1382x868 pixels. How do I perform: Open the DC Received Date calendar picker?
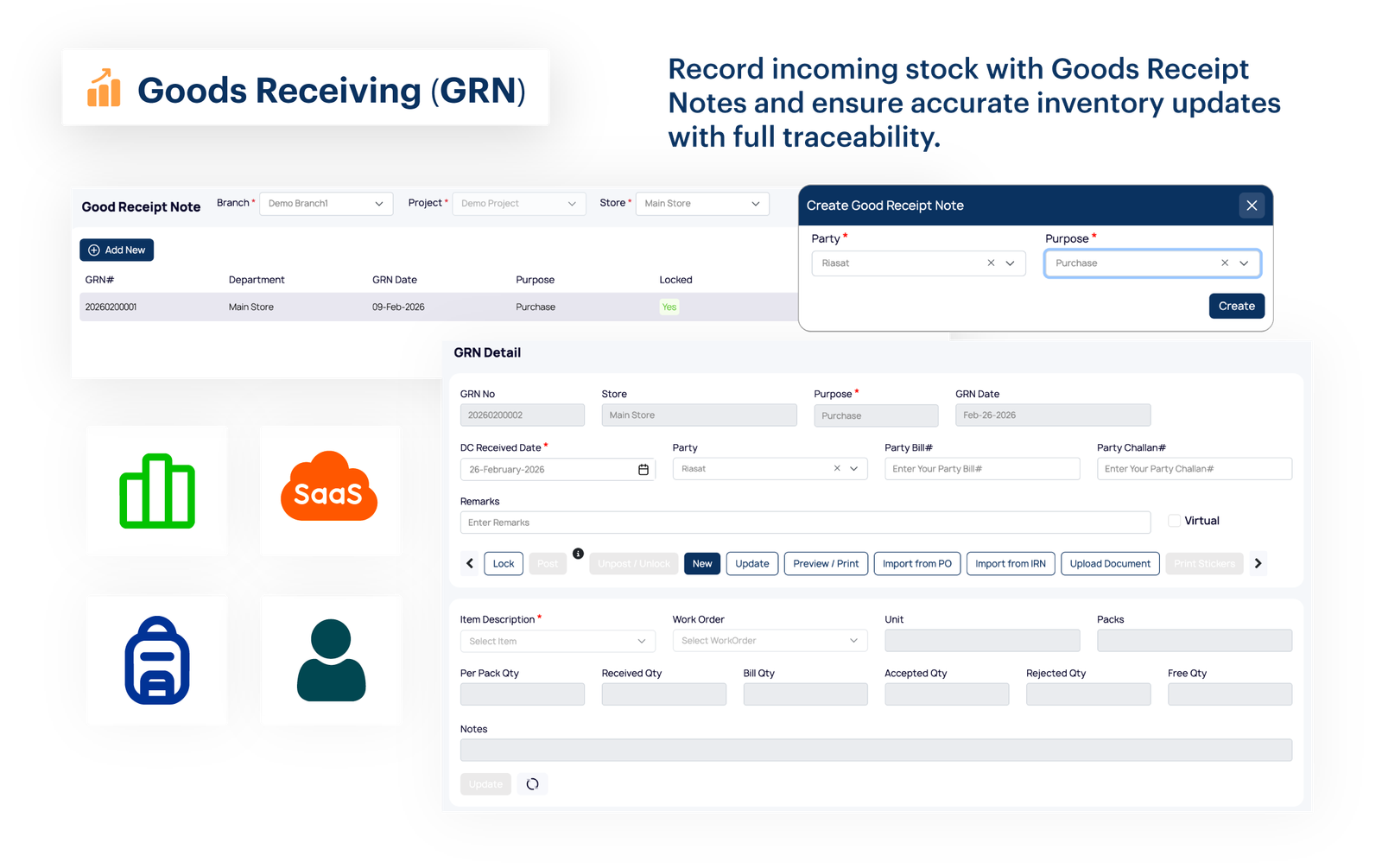click(643, 469)
